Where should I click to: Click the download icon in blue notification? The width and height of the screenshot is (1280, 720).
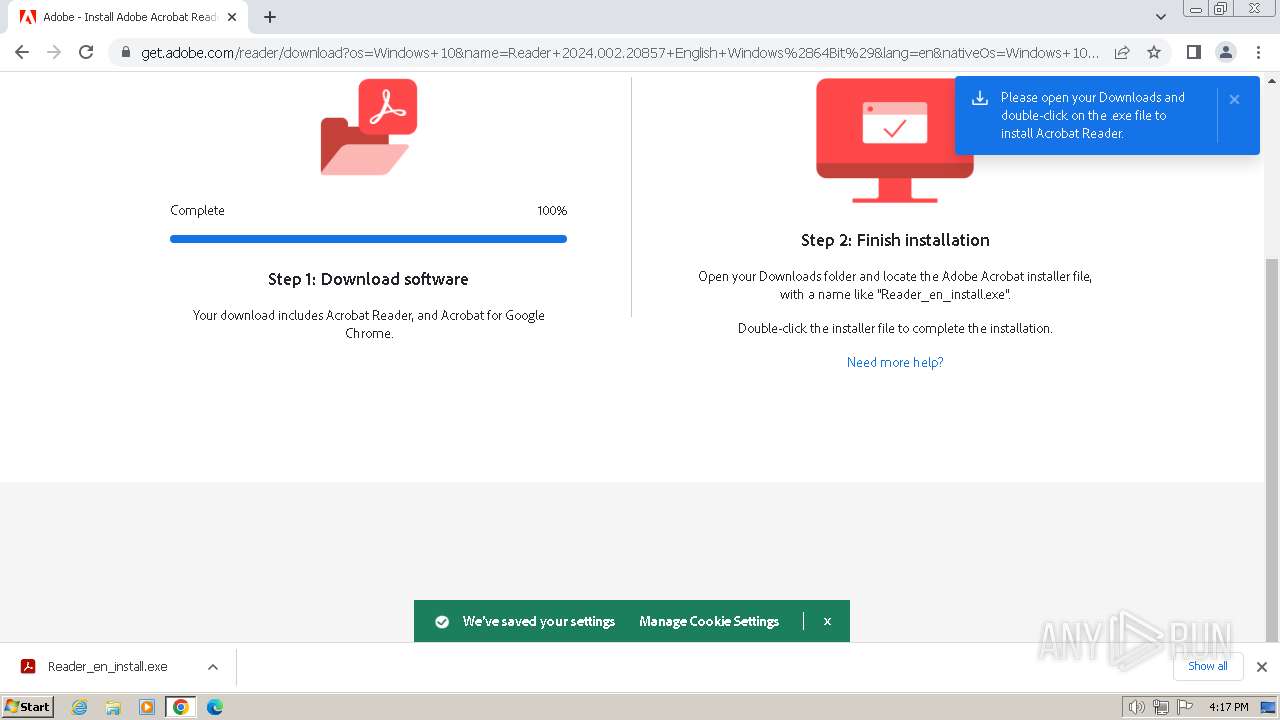tap(980, 98)
